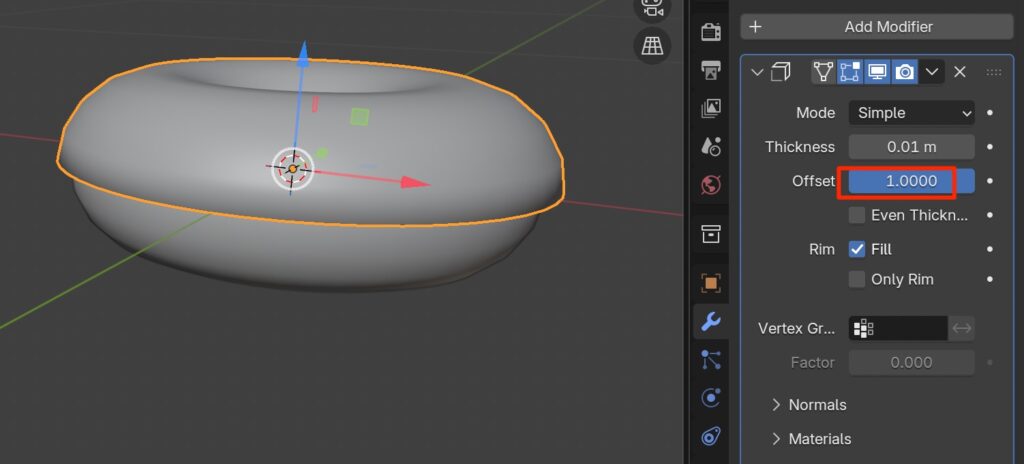Expand the Normals section
The height and width of the screenshot is (464, 1024).
[809, 405]
